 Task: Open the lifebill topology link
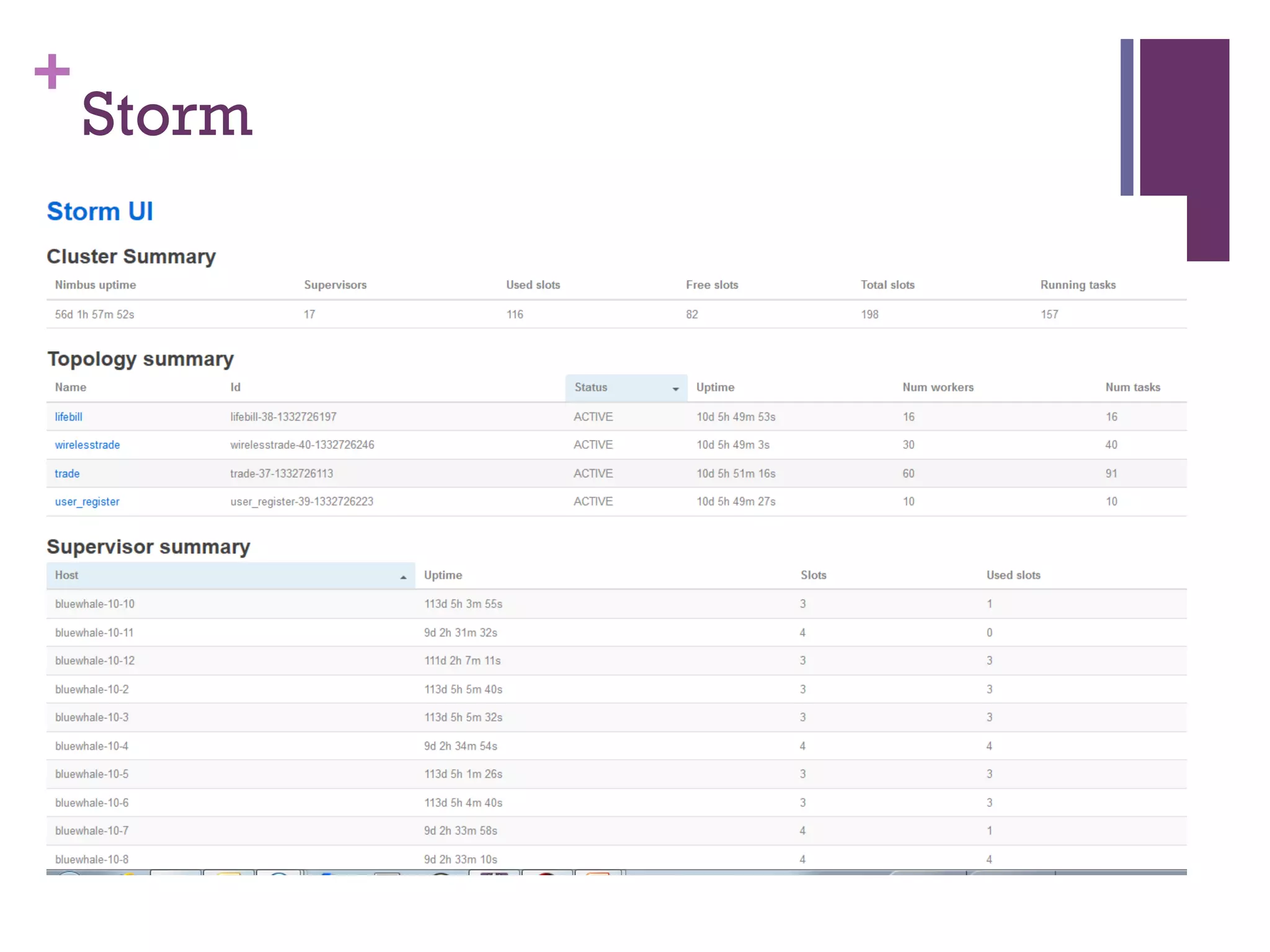[68, 416]
